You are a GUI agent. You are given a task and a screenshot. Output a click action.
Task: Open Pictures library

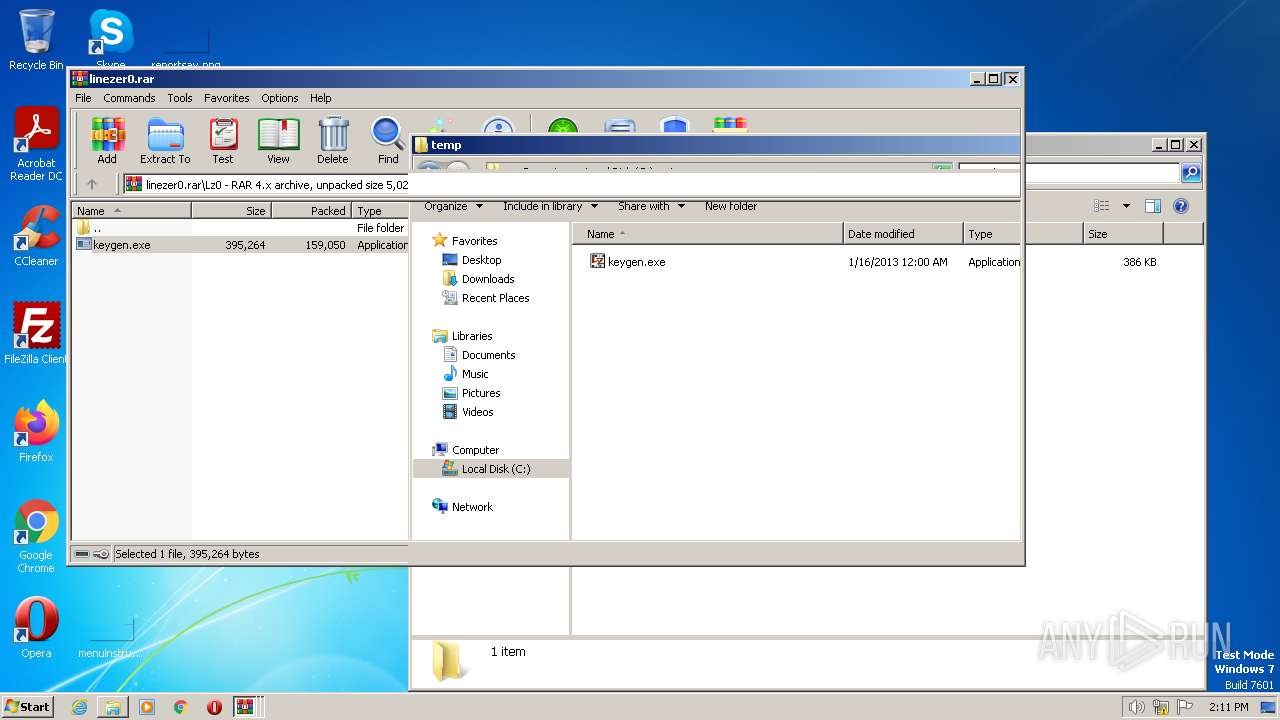coord(471,393)
